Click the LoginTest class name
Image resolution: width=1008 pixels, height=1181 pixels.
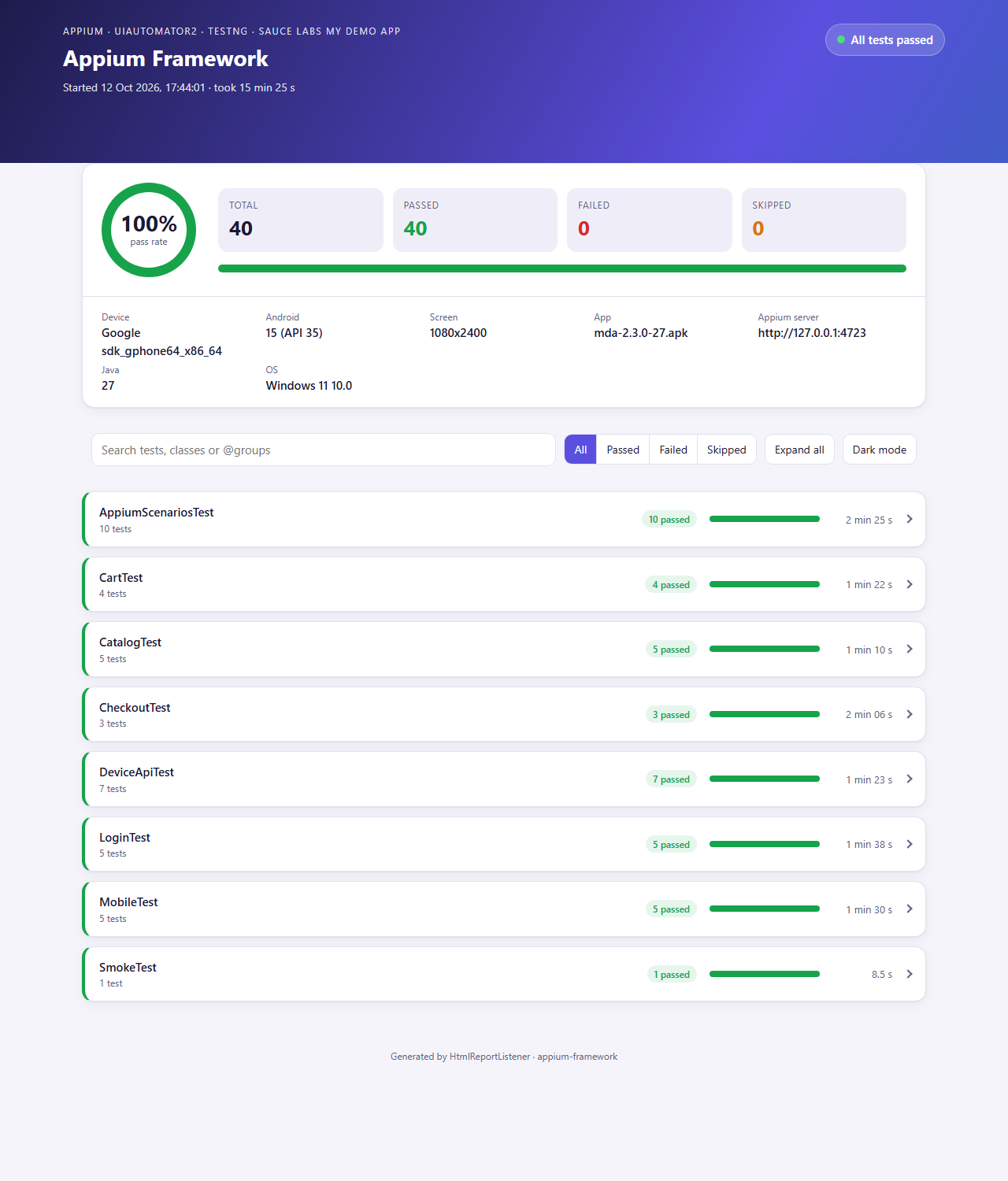[x=124, y=838]
